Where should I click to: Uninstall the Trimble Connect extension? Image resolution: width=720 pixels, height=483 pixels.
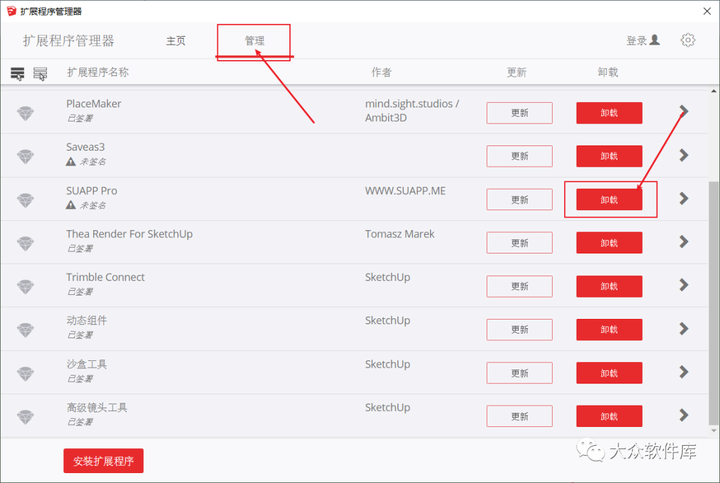[x=609, y=286]
